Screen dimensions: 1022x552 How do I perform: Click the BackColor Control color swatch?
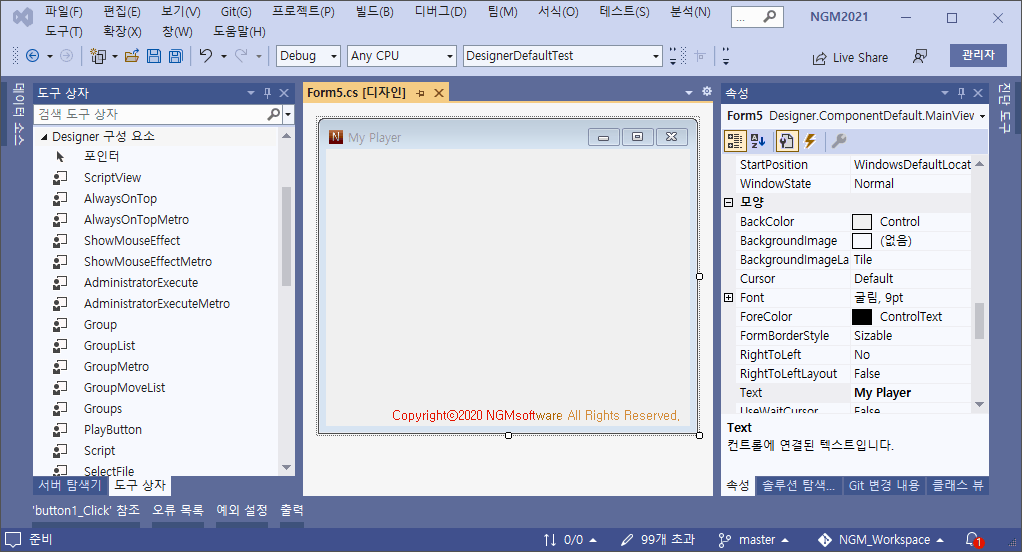pos(862,222)
